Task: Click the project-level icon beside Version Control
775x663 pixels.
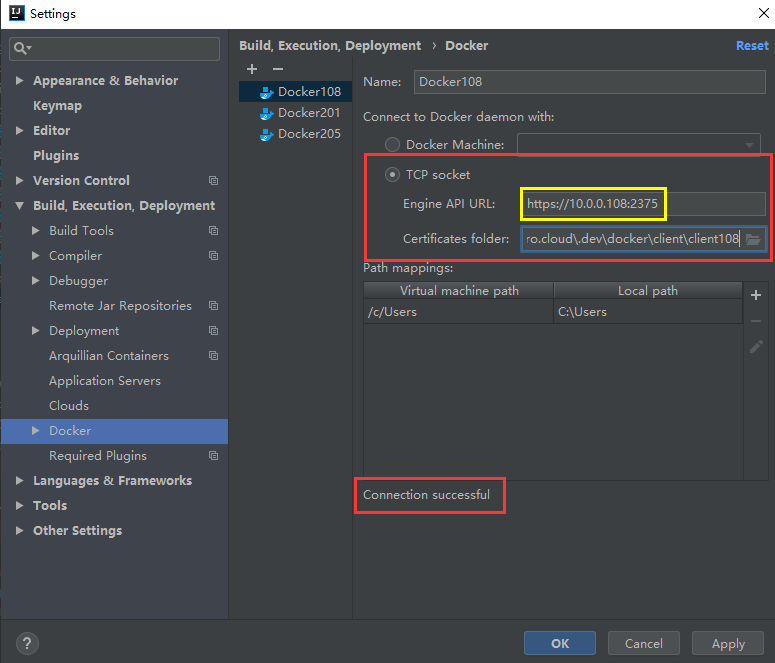Action: point(213,181)
